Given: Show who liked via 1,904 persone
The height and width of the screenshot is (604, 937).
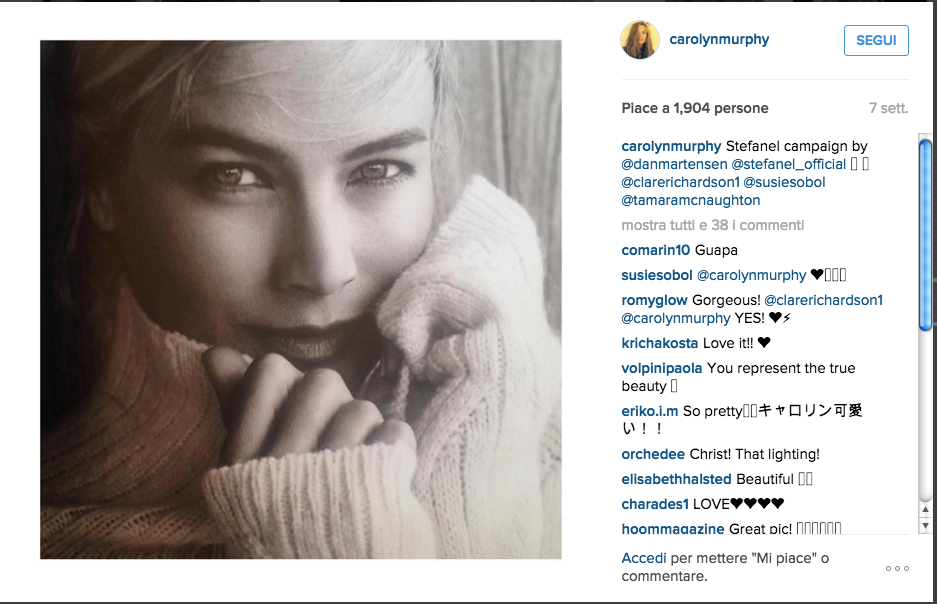Looking at the screenshot, I should (x=721, y=108).
